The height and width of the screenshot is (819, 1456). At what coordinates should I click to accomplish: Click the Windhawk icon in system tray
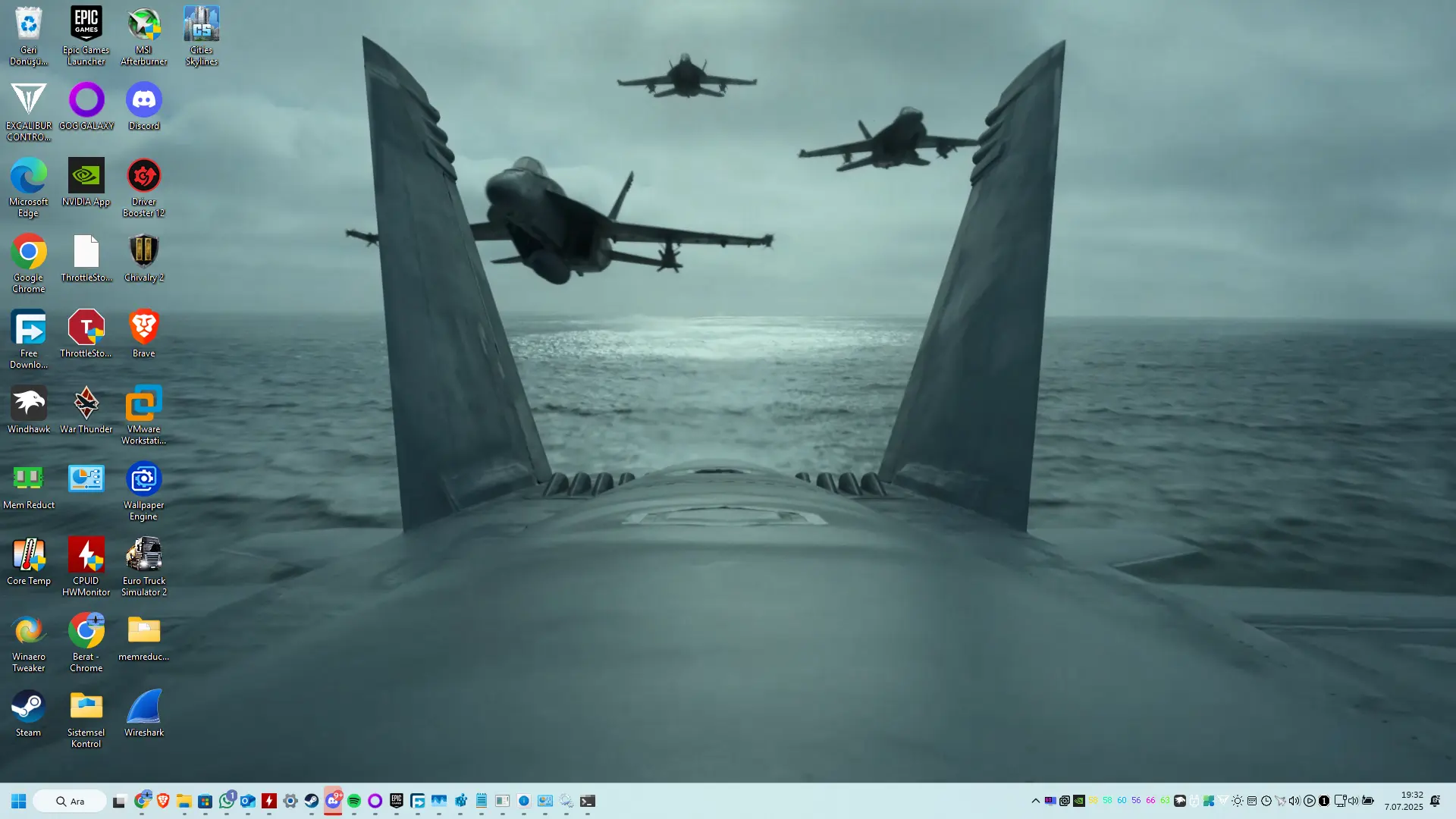pyautogui.click(x=1180, y=801)
